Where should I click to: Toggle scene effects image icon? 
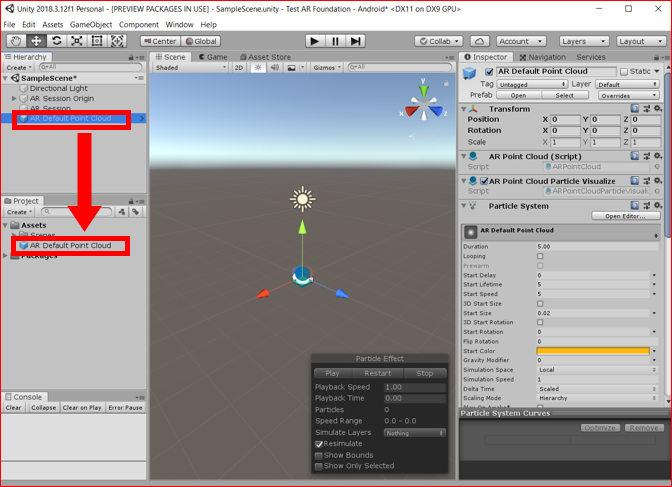(291, 67)
